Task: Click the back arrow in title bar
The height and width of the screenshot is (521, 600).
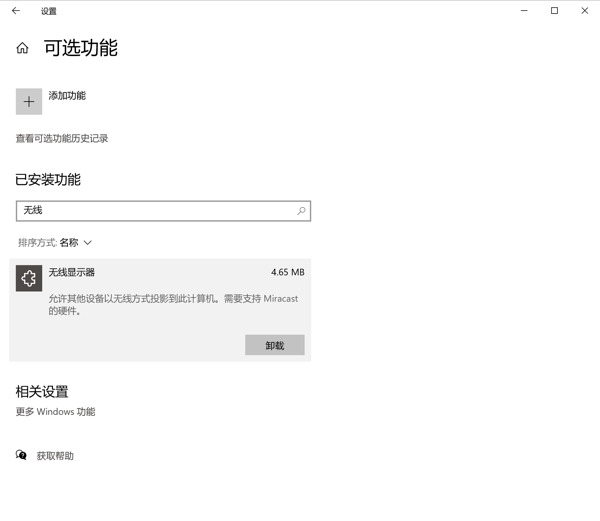Action: [x=16, y=11]
